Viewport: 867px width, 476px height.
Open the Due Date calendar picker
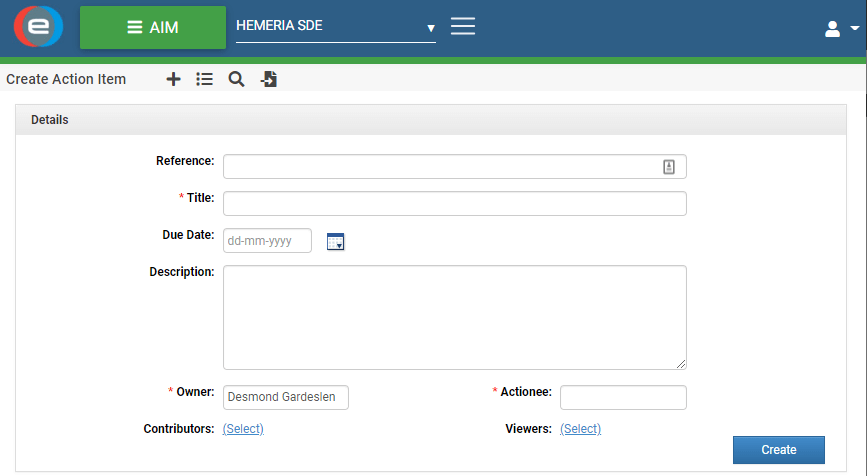pyautogui.click(x=335, y=241)
